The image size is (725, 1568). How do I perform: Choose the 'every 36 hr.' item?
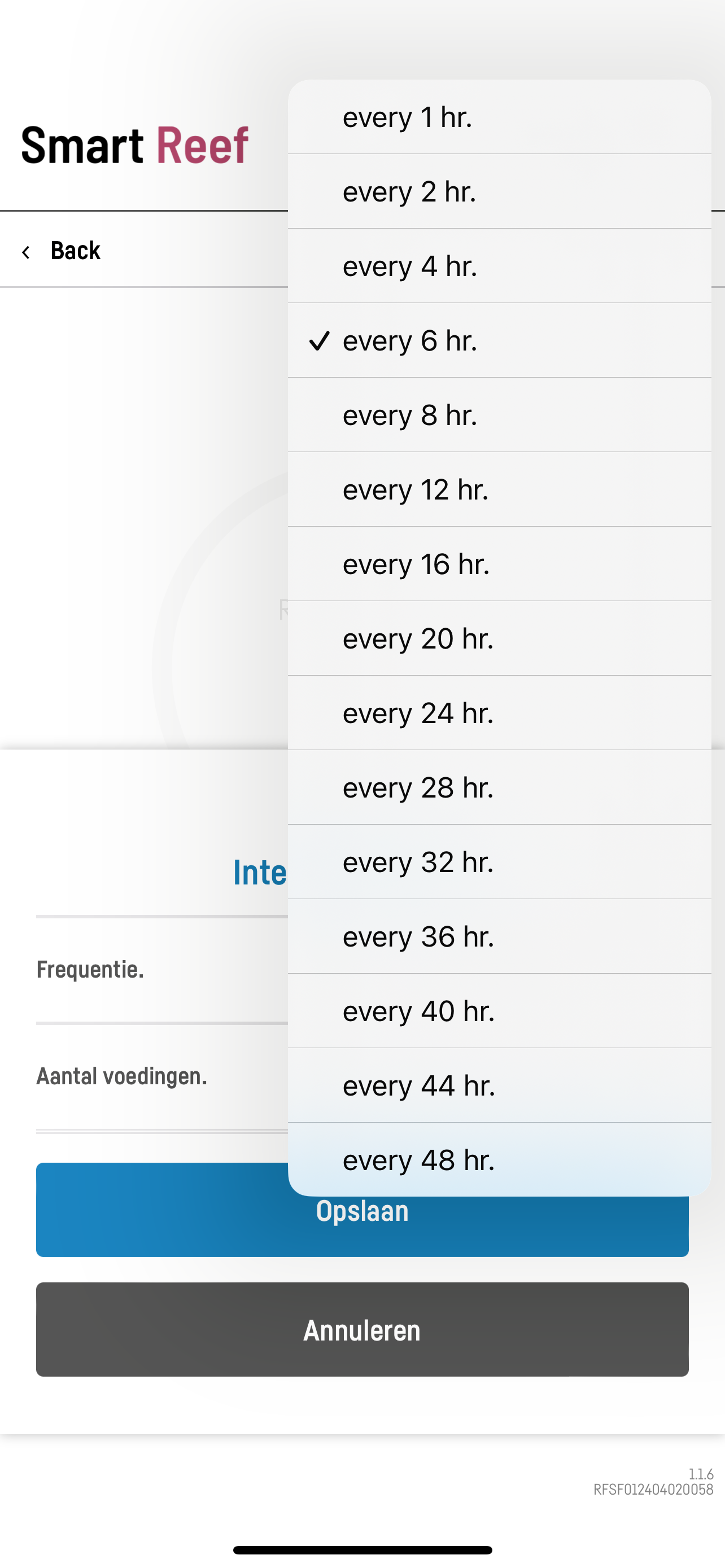pos(499,937)
